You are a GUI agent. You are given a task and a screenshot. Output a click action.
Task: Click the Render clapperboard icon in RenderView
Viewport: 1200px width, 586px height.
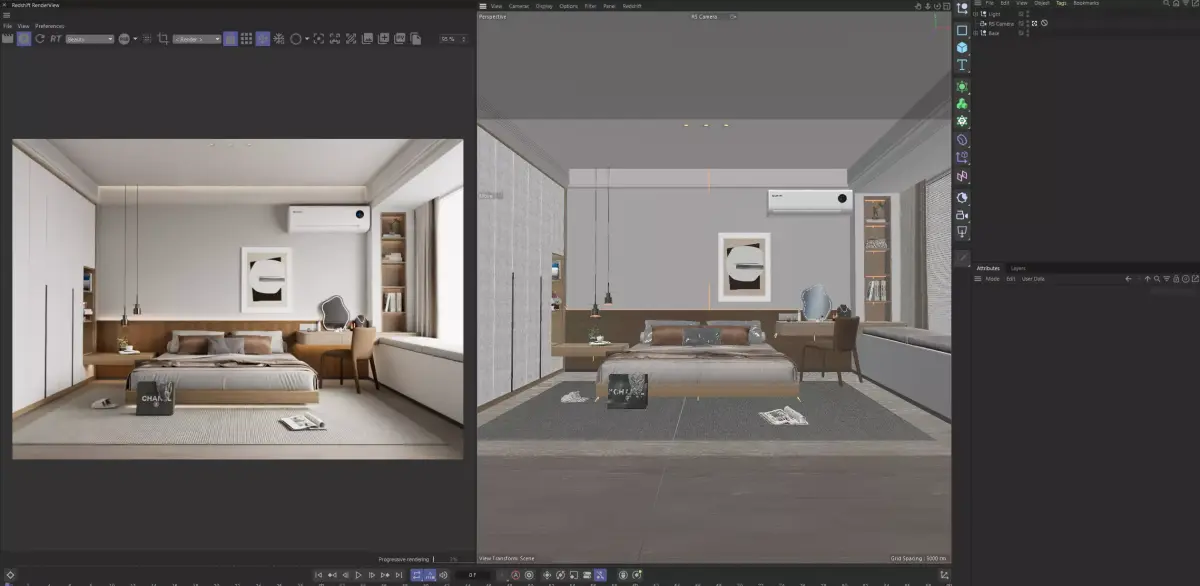[7, 38]
